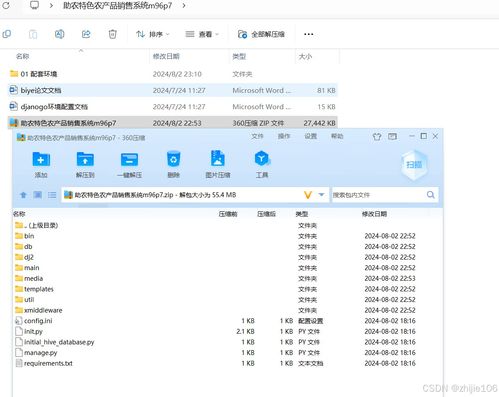Switch to list view in 360压缩
The height and width of the screenshot is (397, 499).
coord(52,195)
